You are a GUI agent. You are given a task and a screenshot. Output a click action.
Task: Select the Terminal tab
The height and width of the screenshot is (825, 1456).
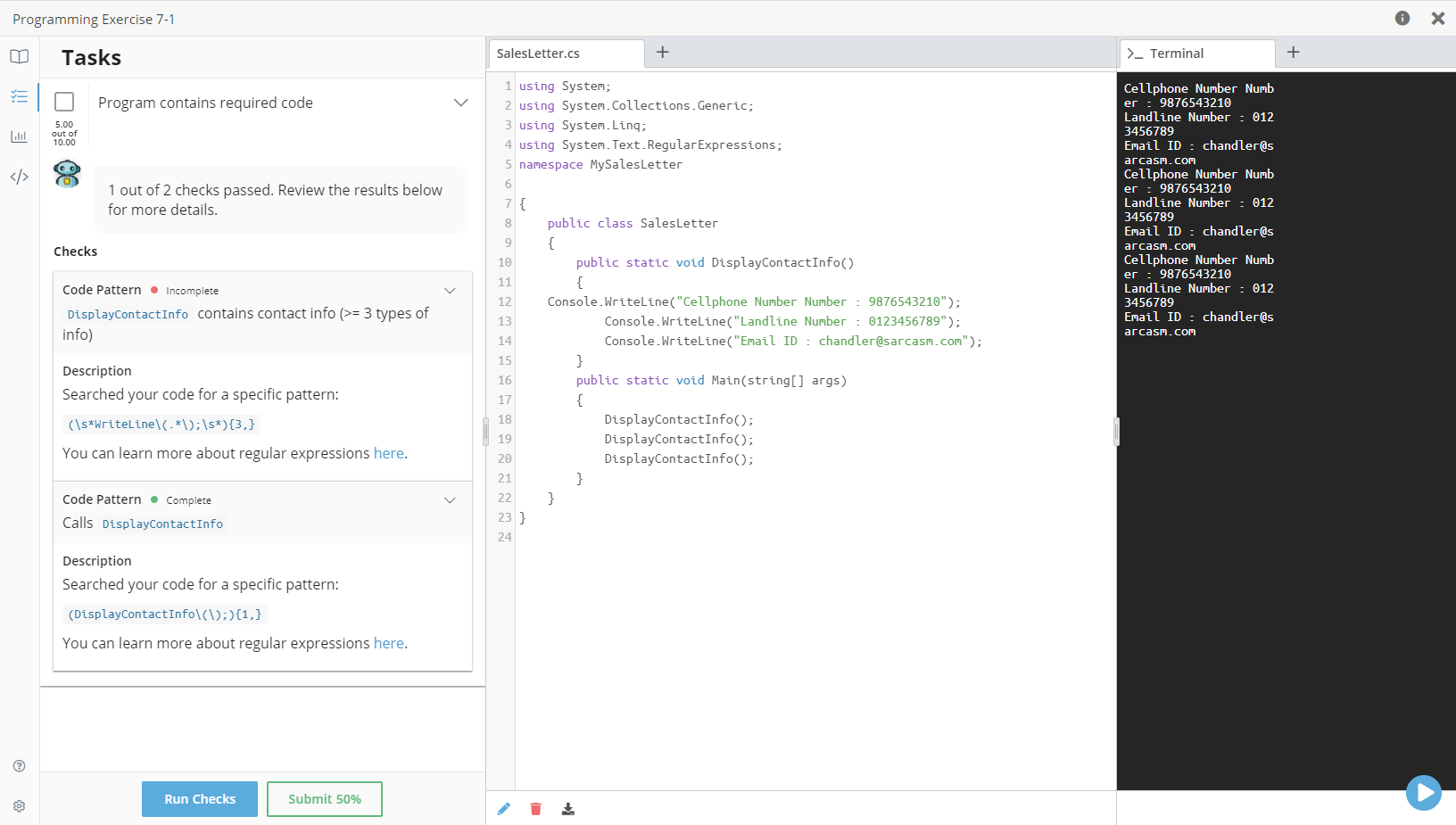click(1197, 54)
